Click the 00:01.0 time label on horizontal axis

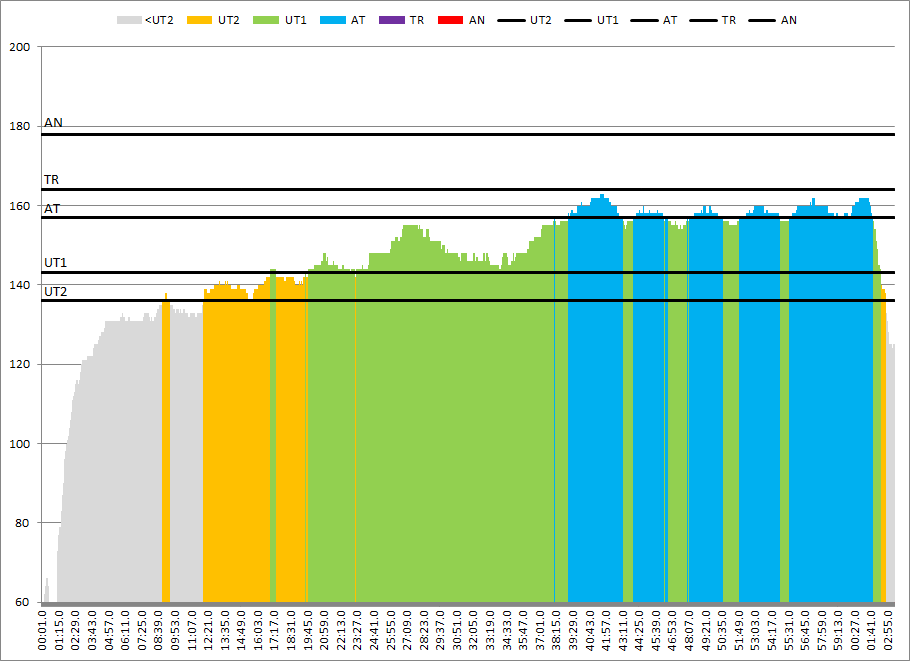point(43,633)
